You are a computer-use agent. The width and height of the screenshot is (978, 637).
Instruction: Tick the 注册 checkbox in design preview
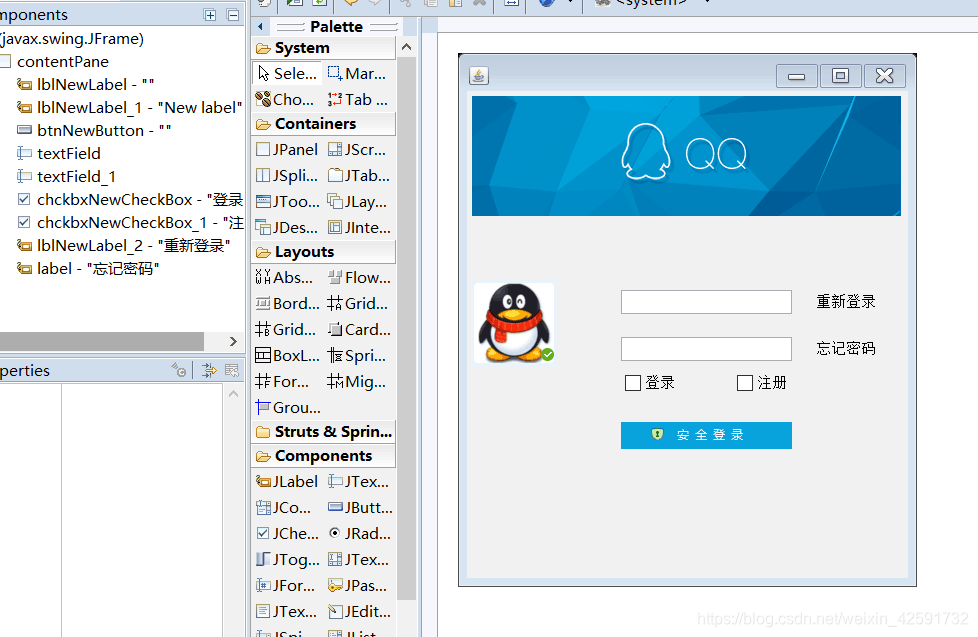745,382
